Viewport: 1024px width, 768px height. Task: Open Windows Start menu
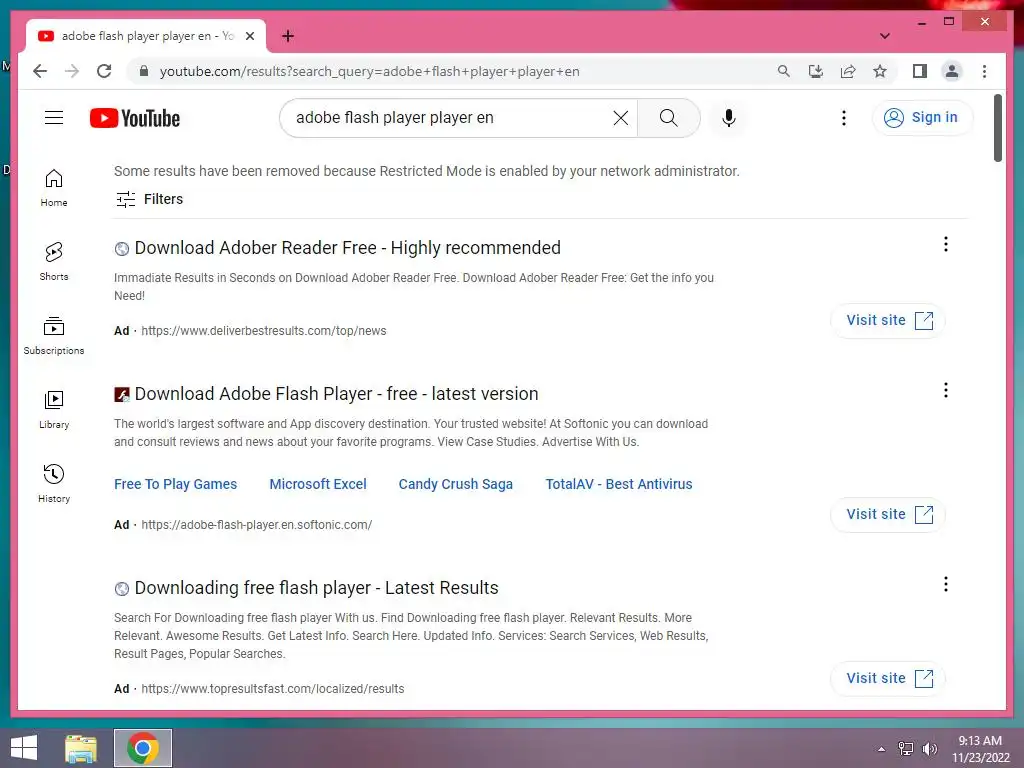[x=24, y=748]
